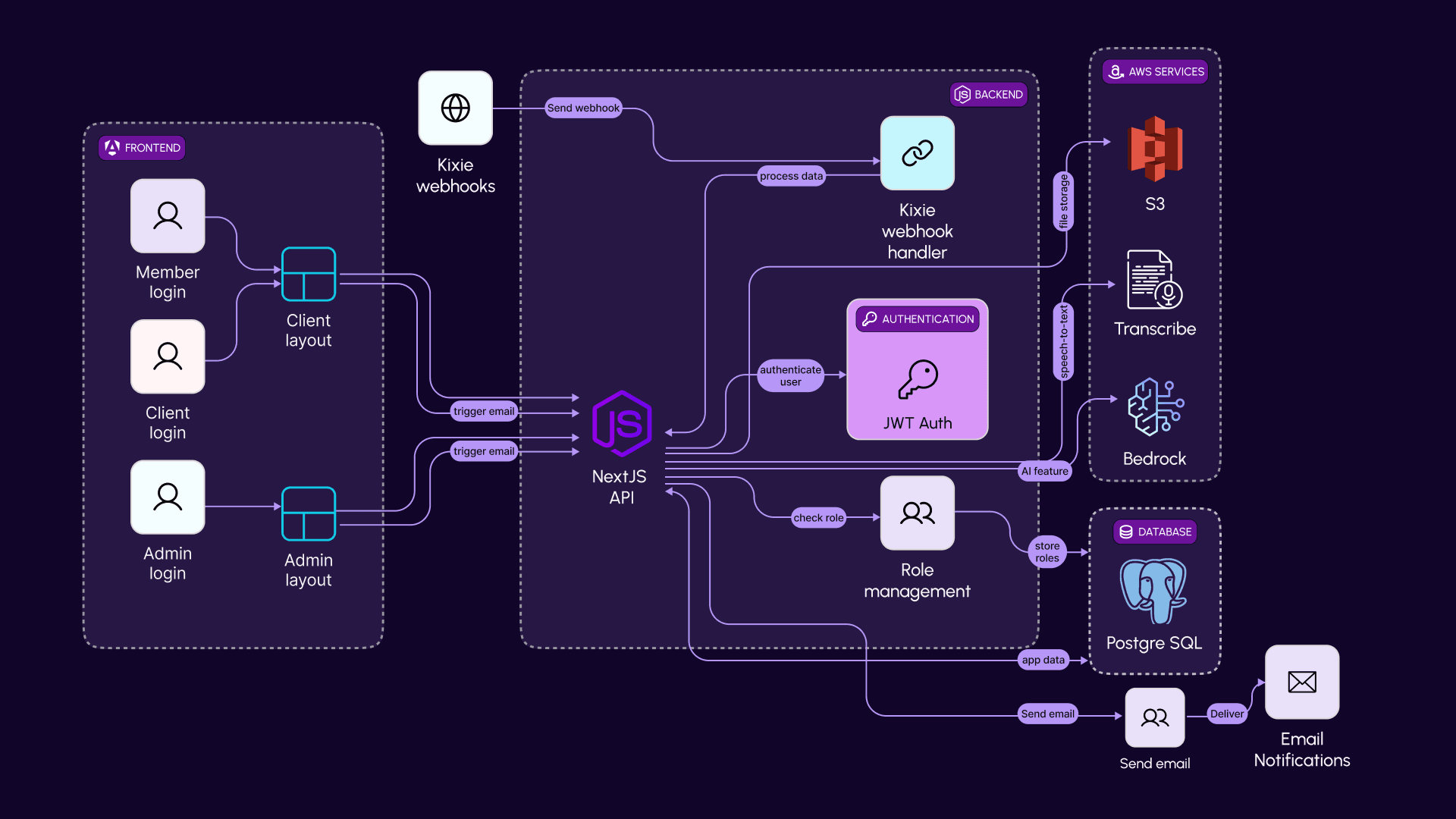Screen dimensions: 1456x819
Task: Select the FRONTEND group tag
Action: [142, 148]
